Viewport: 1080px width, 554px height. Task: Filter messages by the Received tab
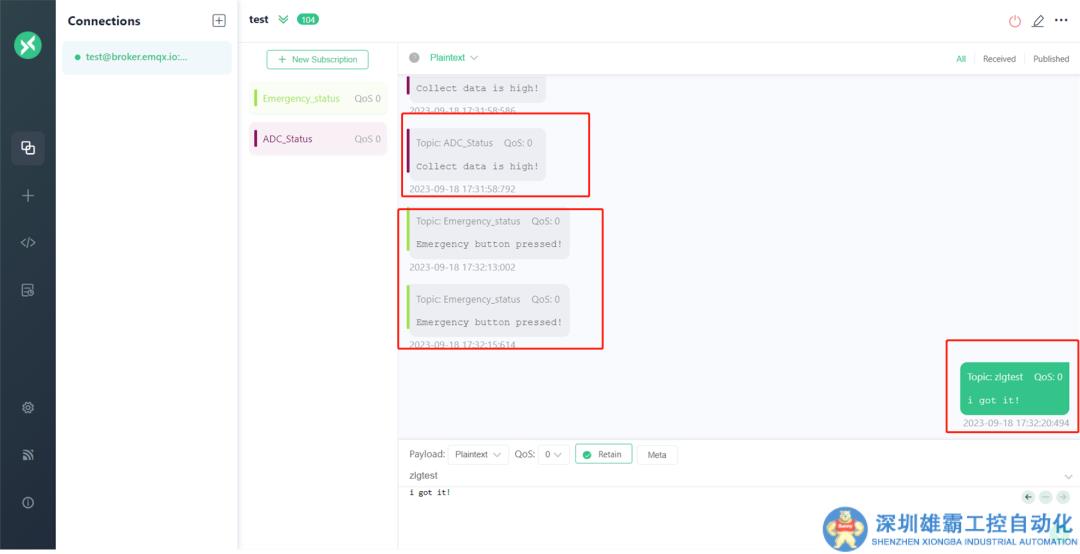coord(998,59)
